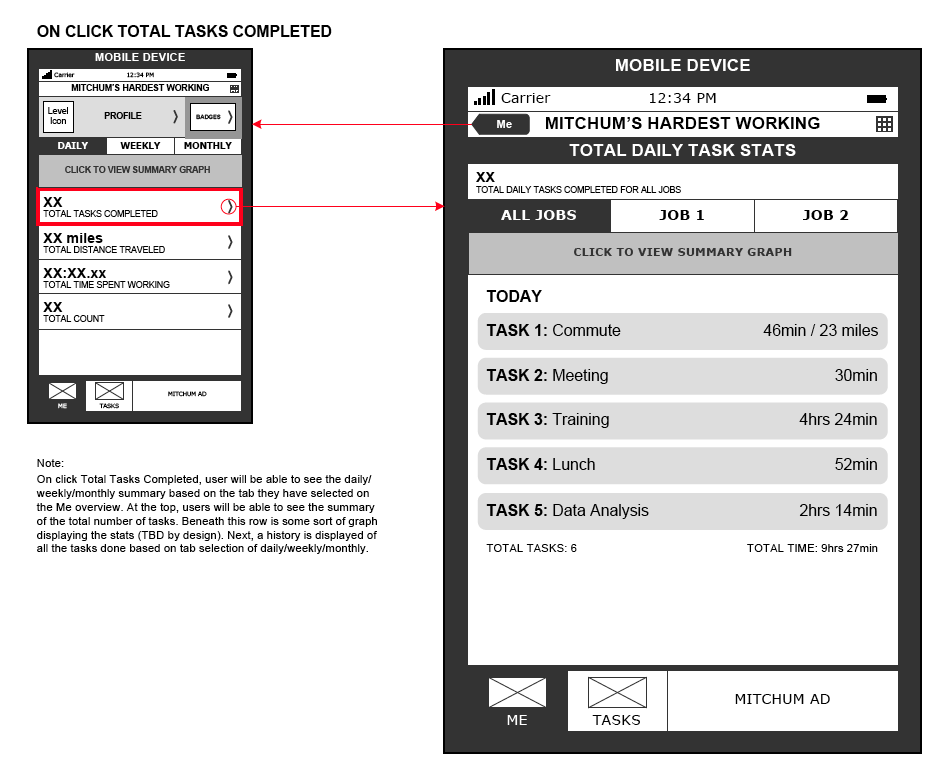
Task: Click 52min value in Lunch row
Action: click(856, 464)
